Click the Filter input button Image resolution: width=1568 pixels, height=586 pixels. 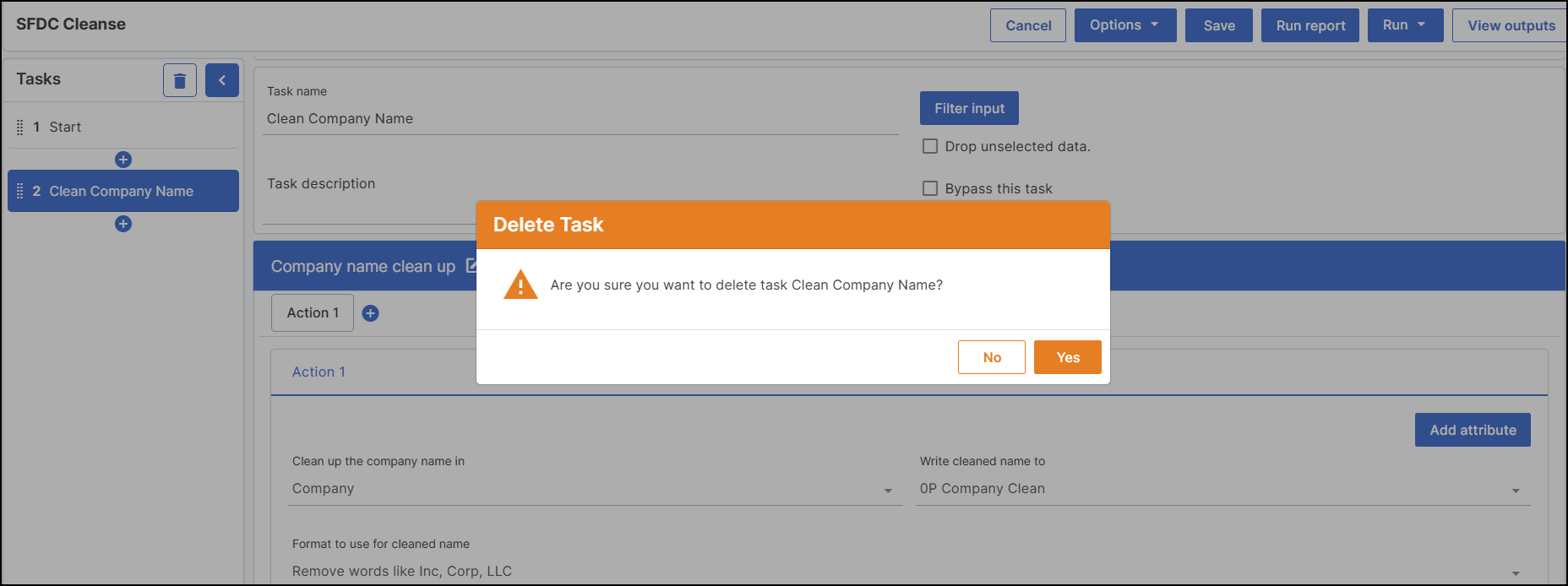(968, 107)
